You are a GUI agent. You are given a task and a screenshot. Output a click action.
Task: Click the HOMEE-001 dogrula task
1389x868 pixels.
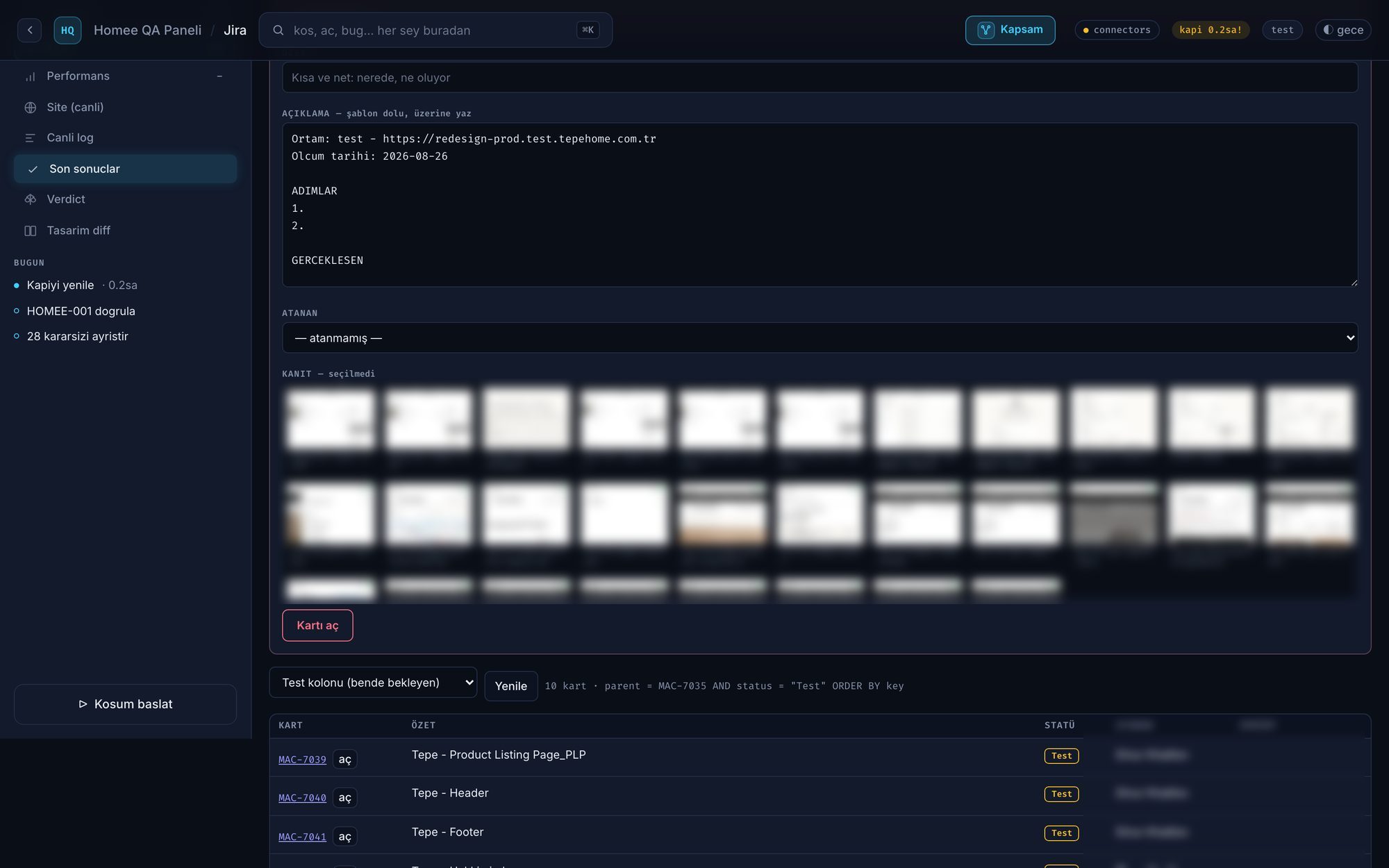(x=81, y=311)
